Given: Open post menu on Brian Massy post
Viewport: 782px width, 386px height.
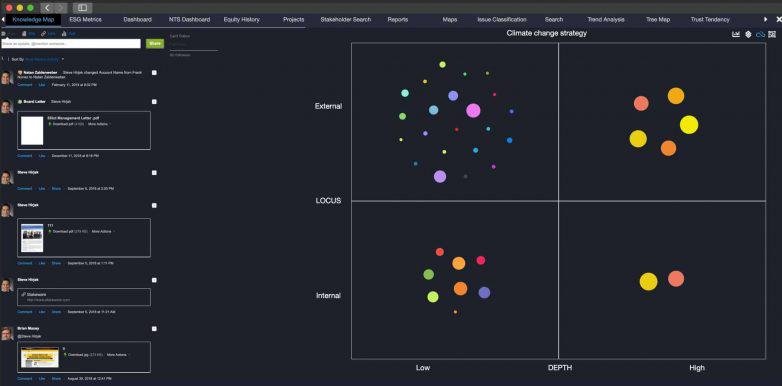Looking at the screenshot, I should point(154,329).
